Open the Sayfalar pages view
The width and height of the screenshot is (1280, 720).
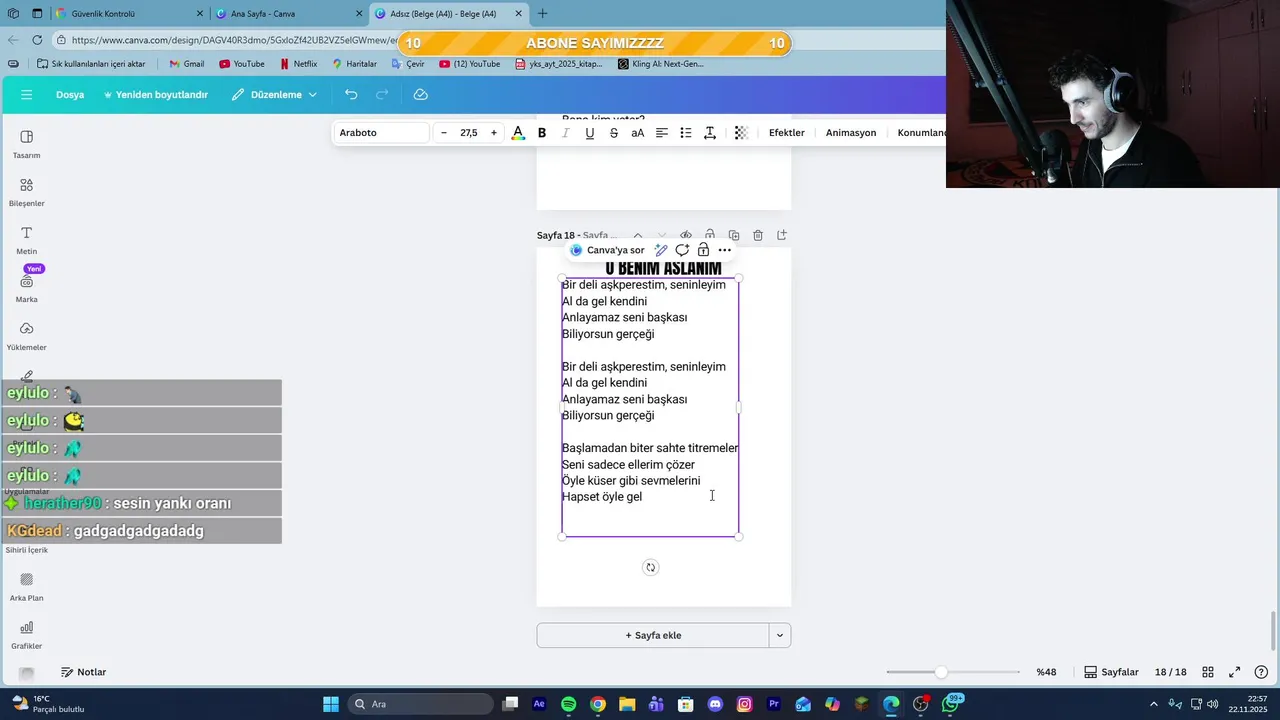click(1112, 672)
